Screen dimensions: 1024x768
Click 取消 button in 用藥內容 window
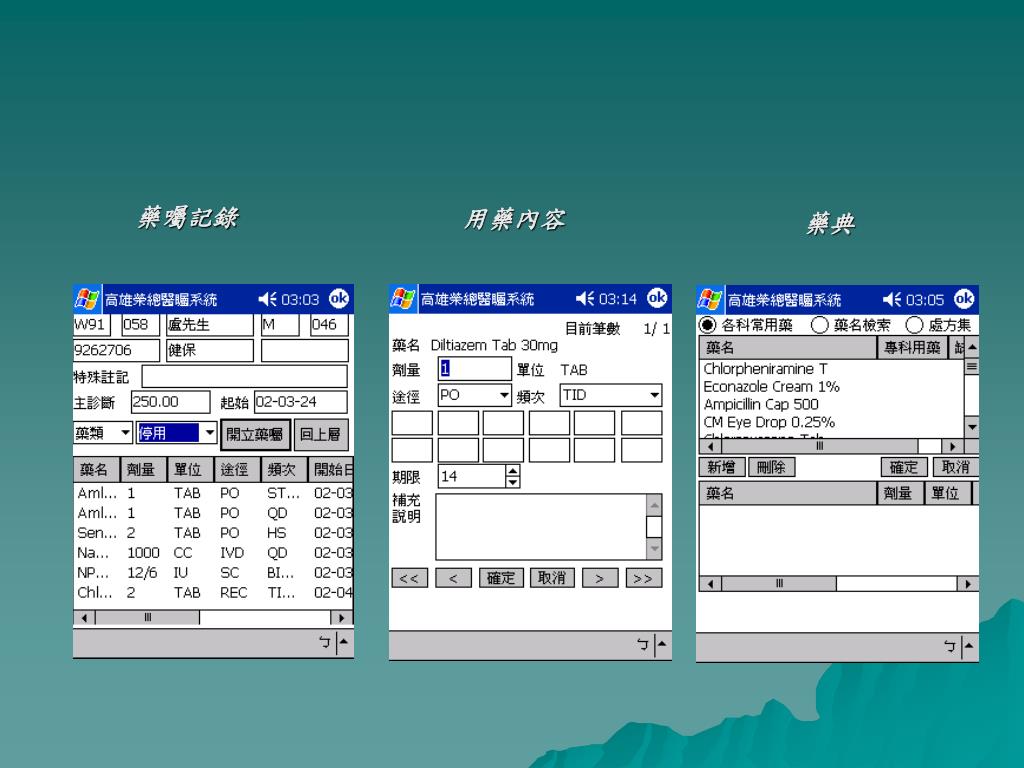[552, 578]
